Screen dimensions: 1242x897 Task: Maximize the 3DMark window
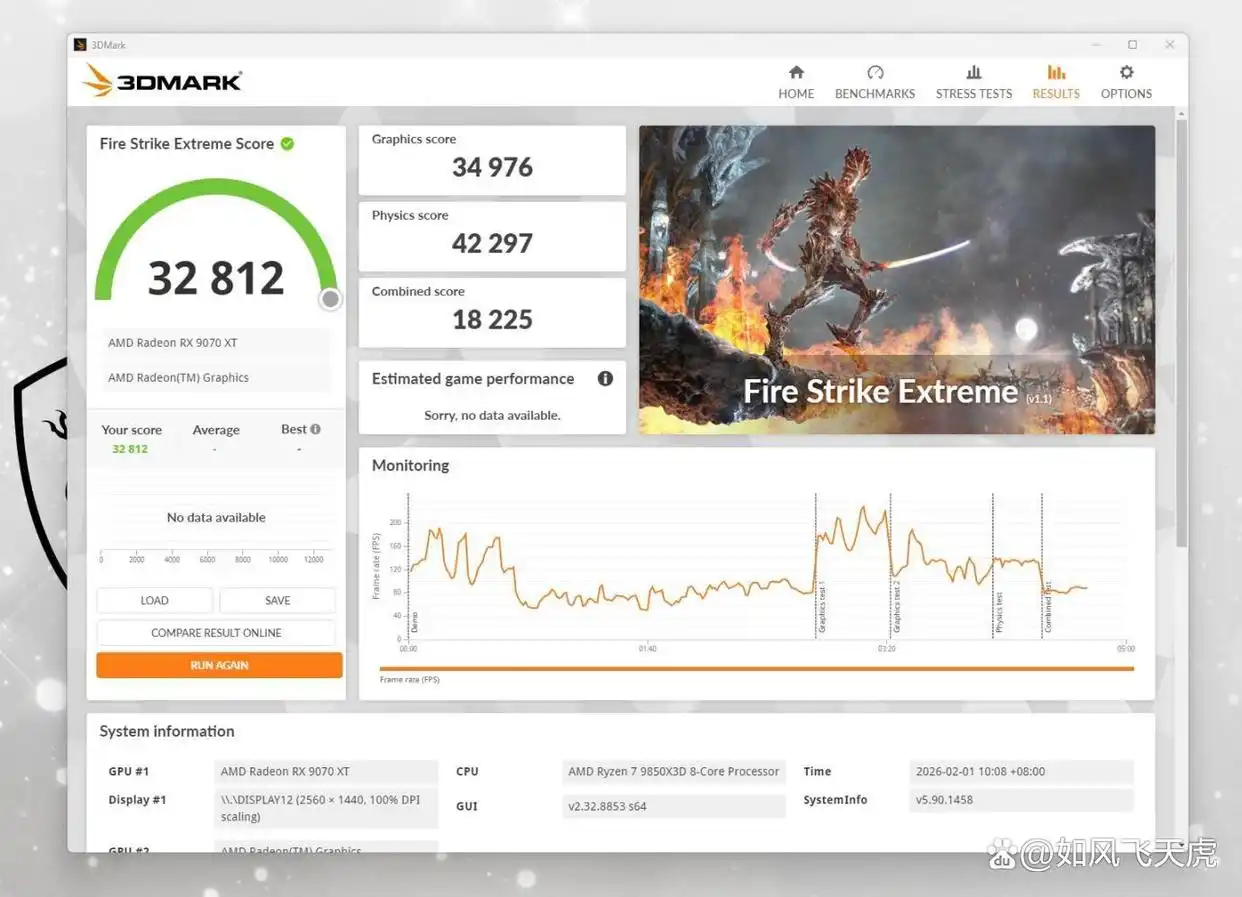point(1132,45)
